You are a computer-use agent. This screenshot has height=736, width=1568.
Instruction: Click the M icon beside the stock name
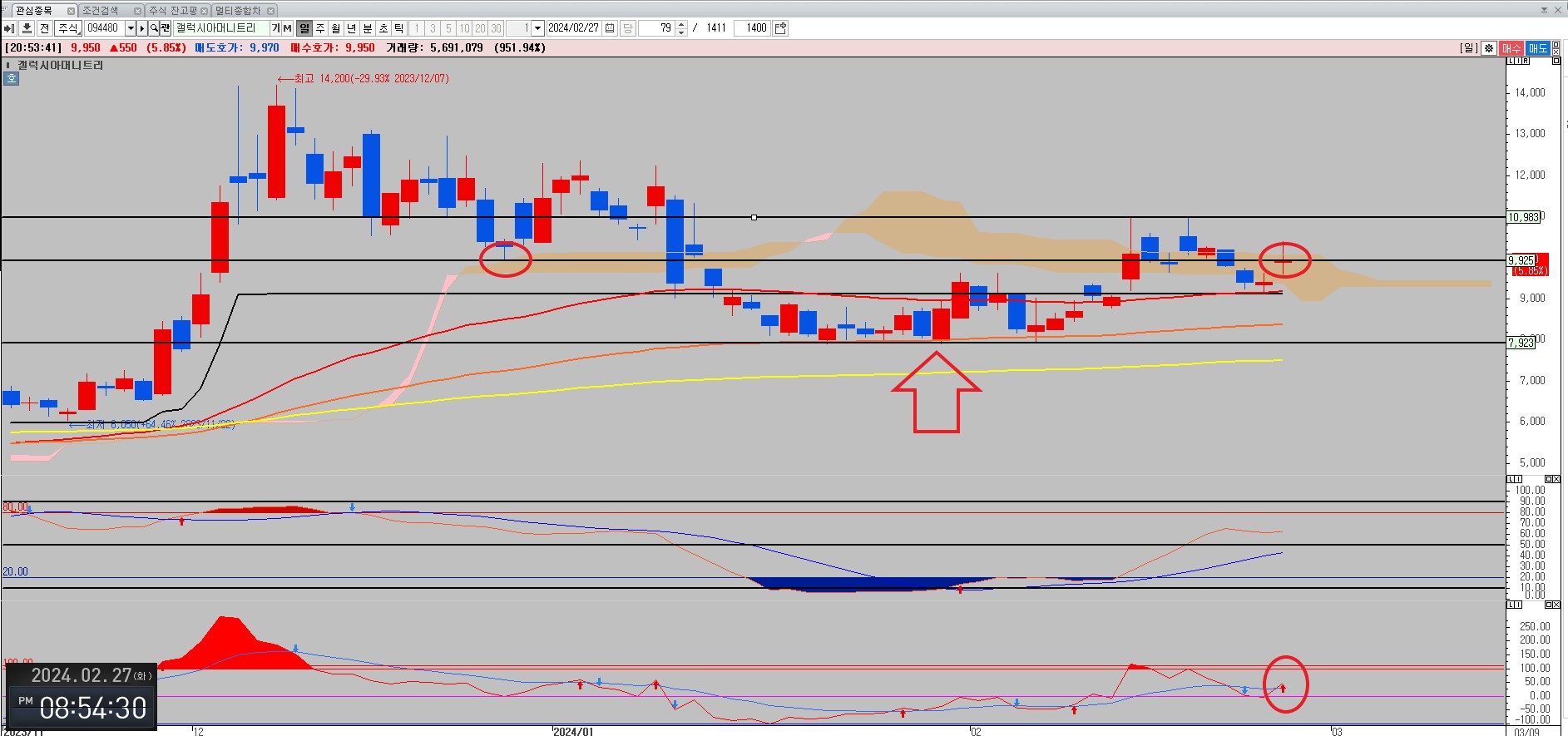287,28
